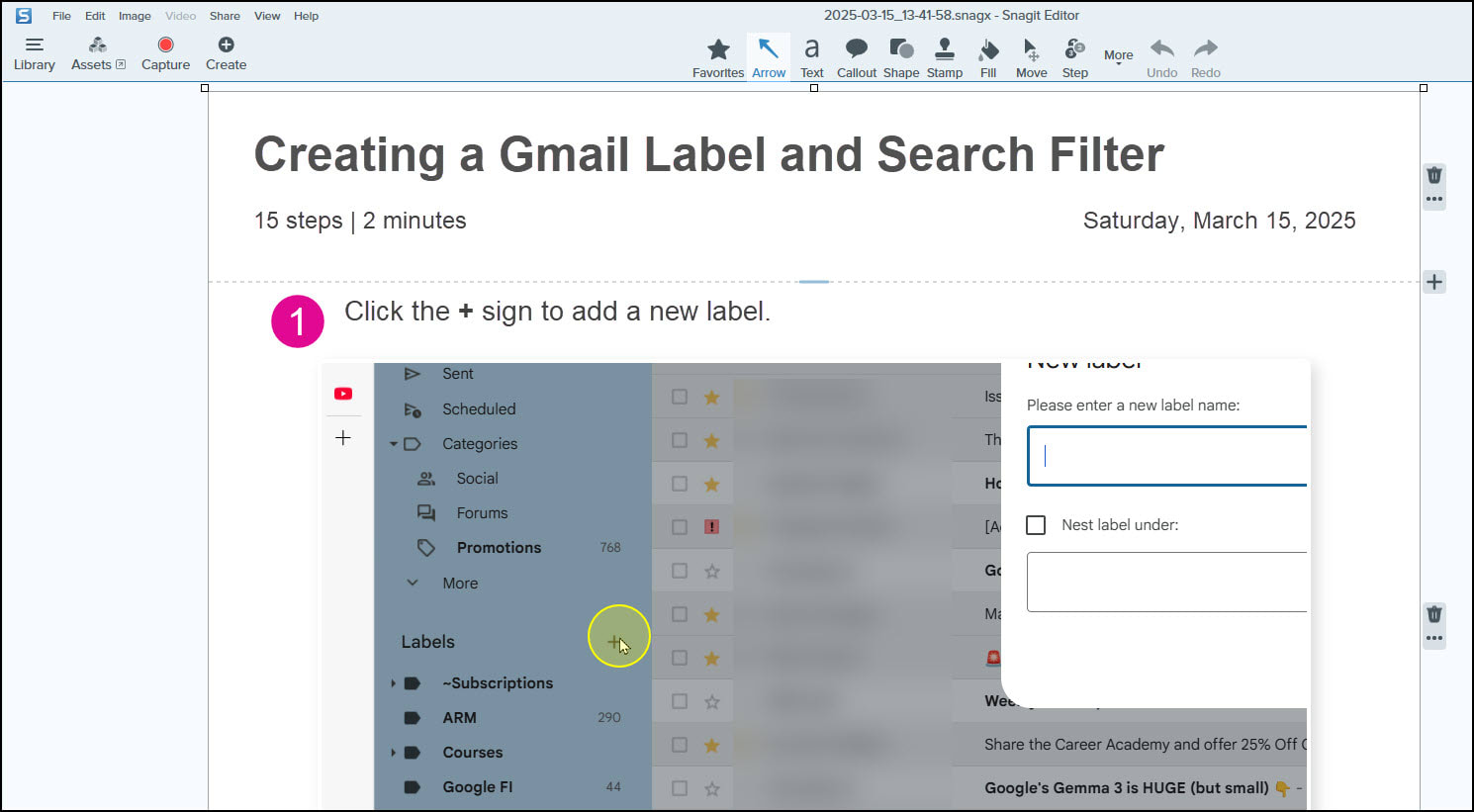Screen dimensions: 1474x812
Task: Expand the ~Subscriptions label
Action: point(393,682)
